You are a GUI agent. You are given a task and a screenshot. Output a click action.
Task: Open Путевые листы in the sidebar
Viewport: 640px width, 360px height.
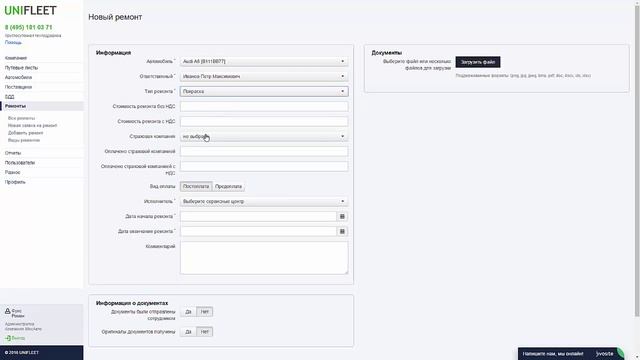[x=21, y=68]
